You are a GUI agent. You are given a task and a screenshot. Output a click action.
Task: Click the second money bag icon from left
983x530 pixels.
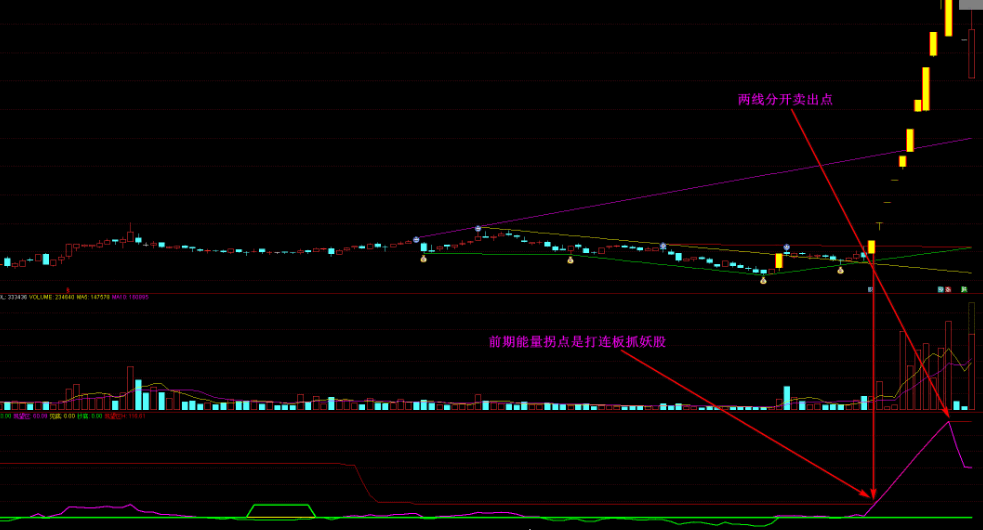tap(570, 260)
